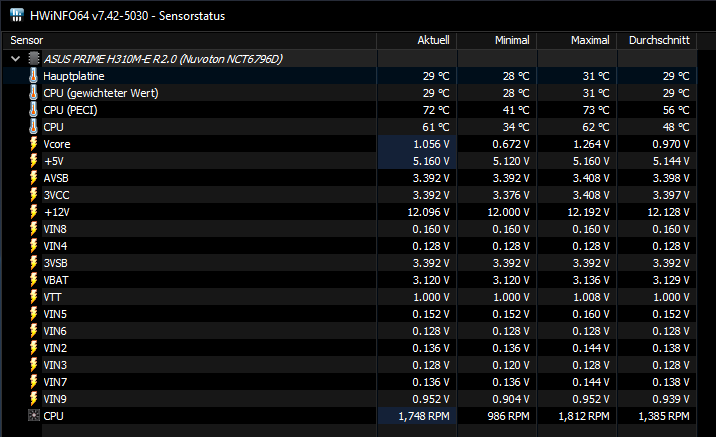716x437 pixels.
Task: Select the VIN8 sensor label
Action: [x=55, y=229]
